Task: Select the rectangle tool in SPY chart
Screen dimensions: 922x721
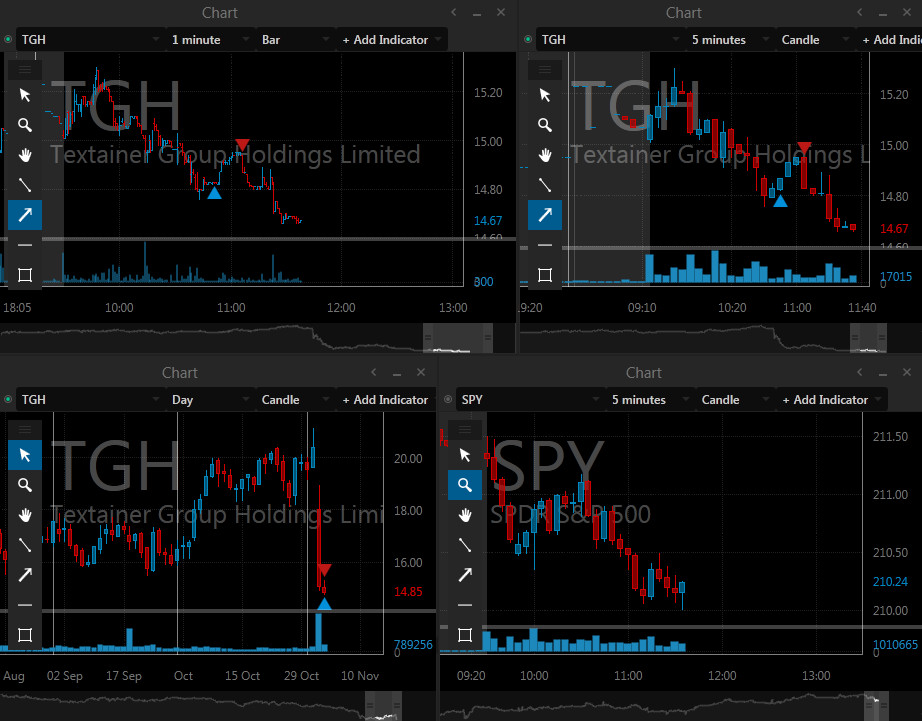Action: point(465,635)
